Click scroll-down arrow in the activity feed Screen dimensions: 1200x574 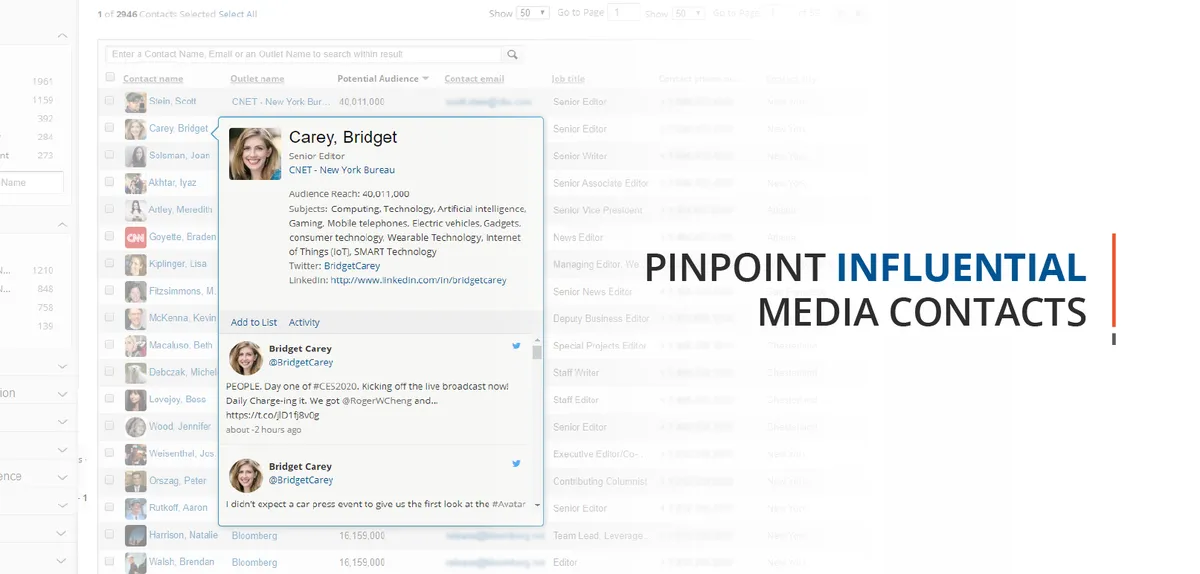537,505
